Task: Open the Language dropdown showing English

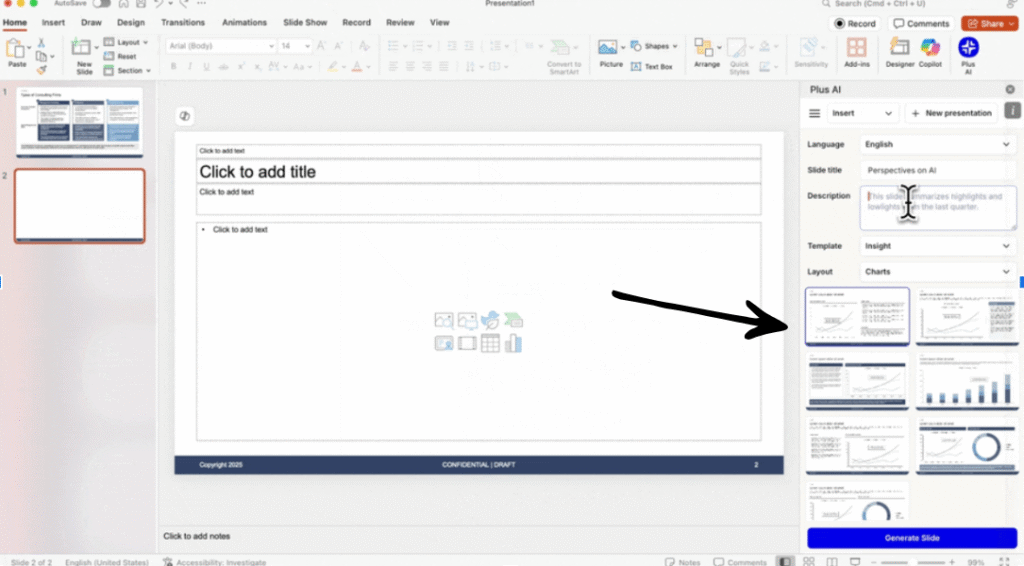Action: tap(937, 144)
